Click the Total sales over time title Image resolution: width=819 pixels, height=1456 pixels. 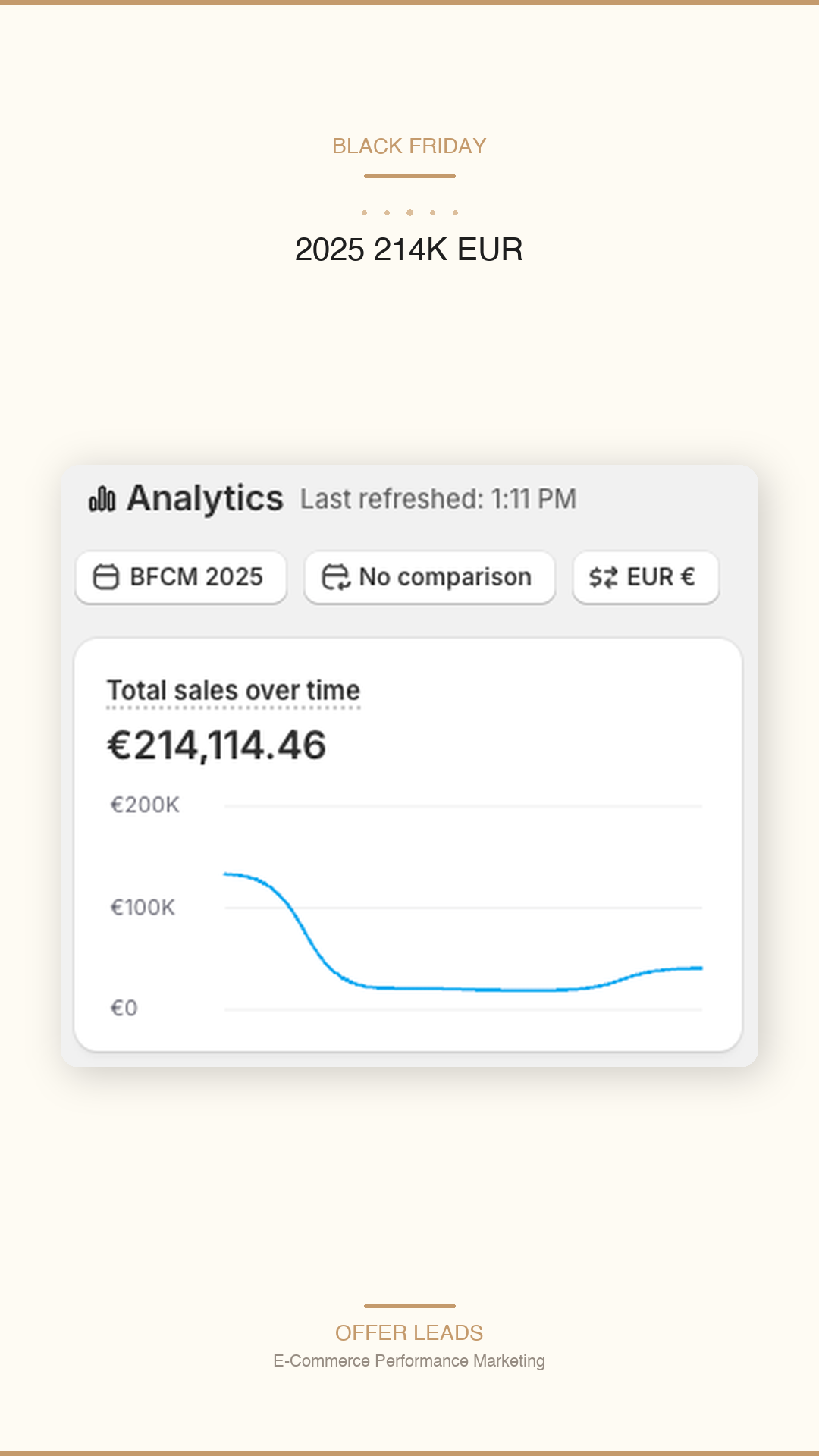(234, 691)
